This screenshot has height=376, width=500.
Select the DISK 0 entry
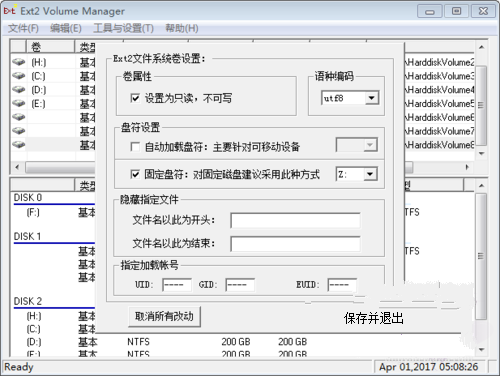[x=28, y=198]
